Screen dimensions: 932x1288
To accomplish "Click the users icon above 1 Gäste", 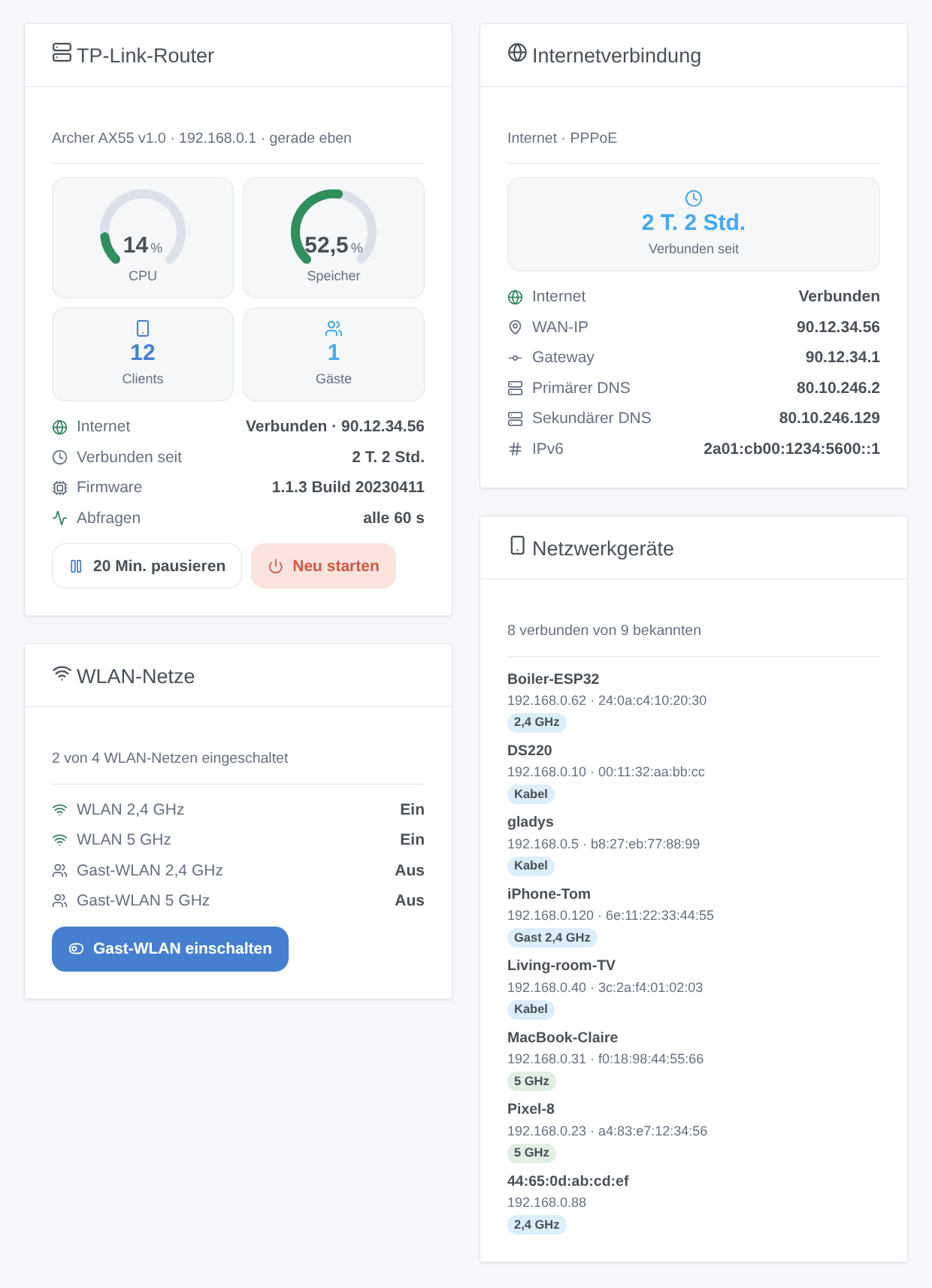I will tap(334, 328).
